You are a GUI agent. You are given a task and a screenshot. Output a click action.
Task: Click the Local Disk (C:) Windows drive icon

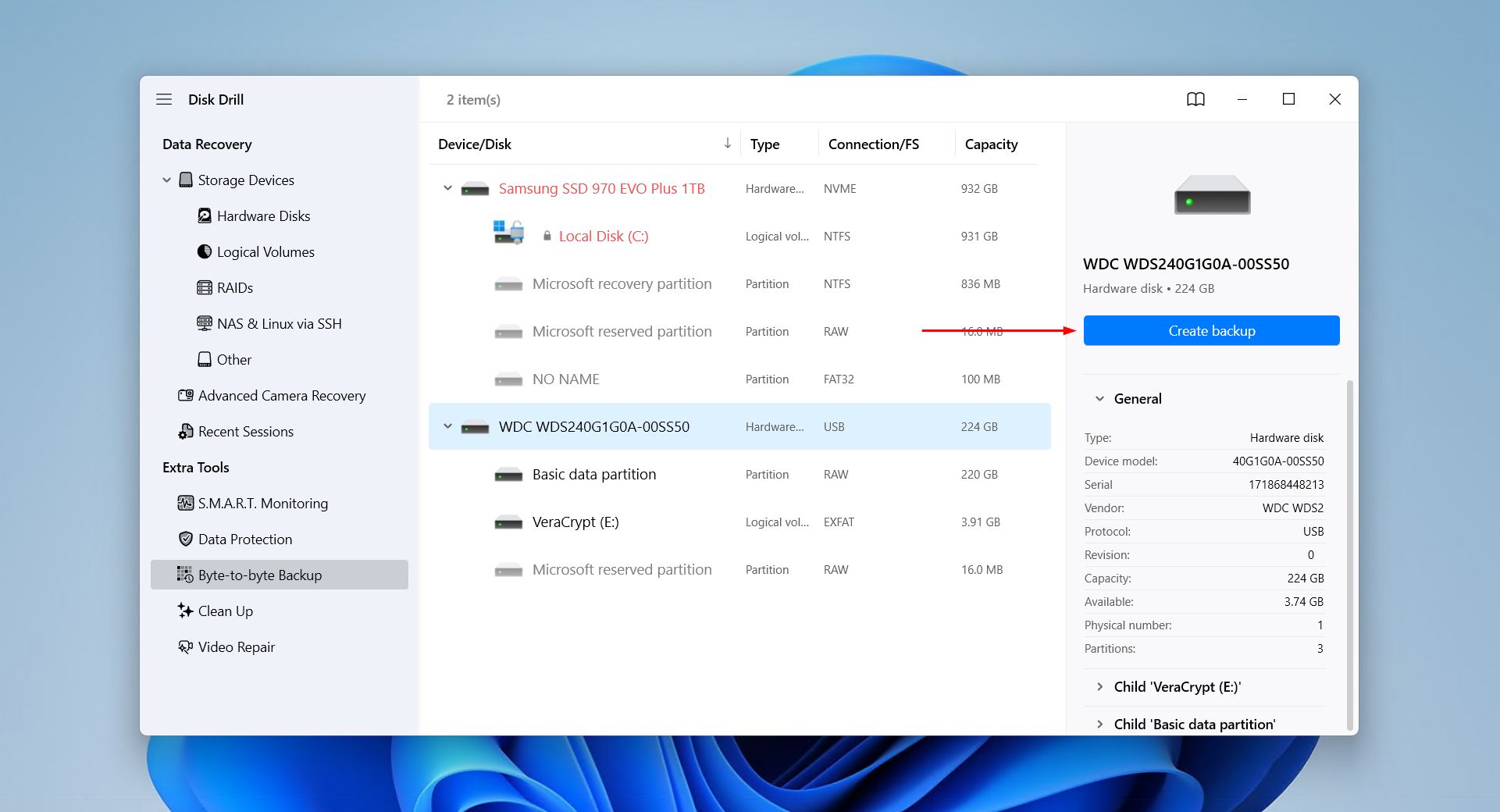tap(508, 232)
